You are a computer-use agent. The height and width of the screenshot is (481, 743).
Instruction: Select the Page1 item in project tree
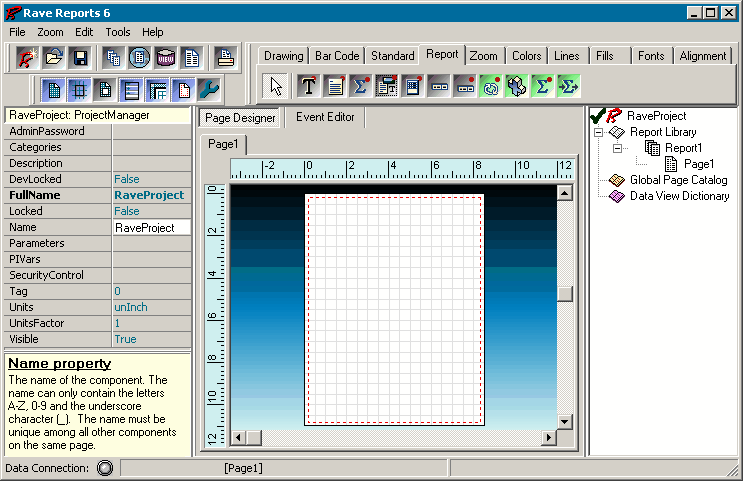[x=699, y=164]
